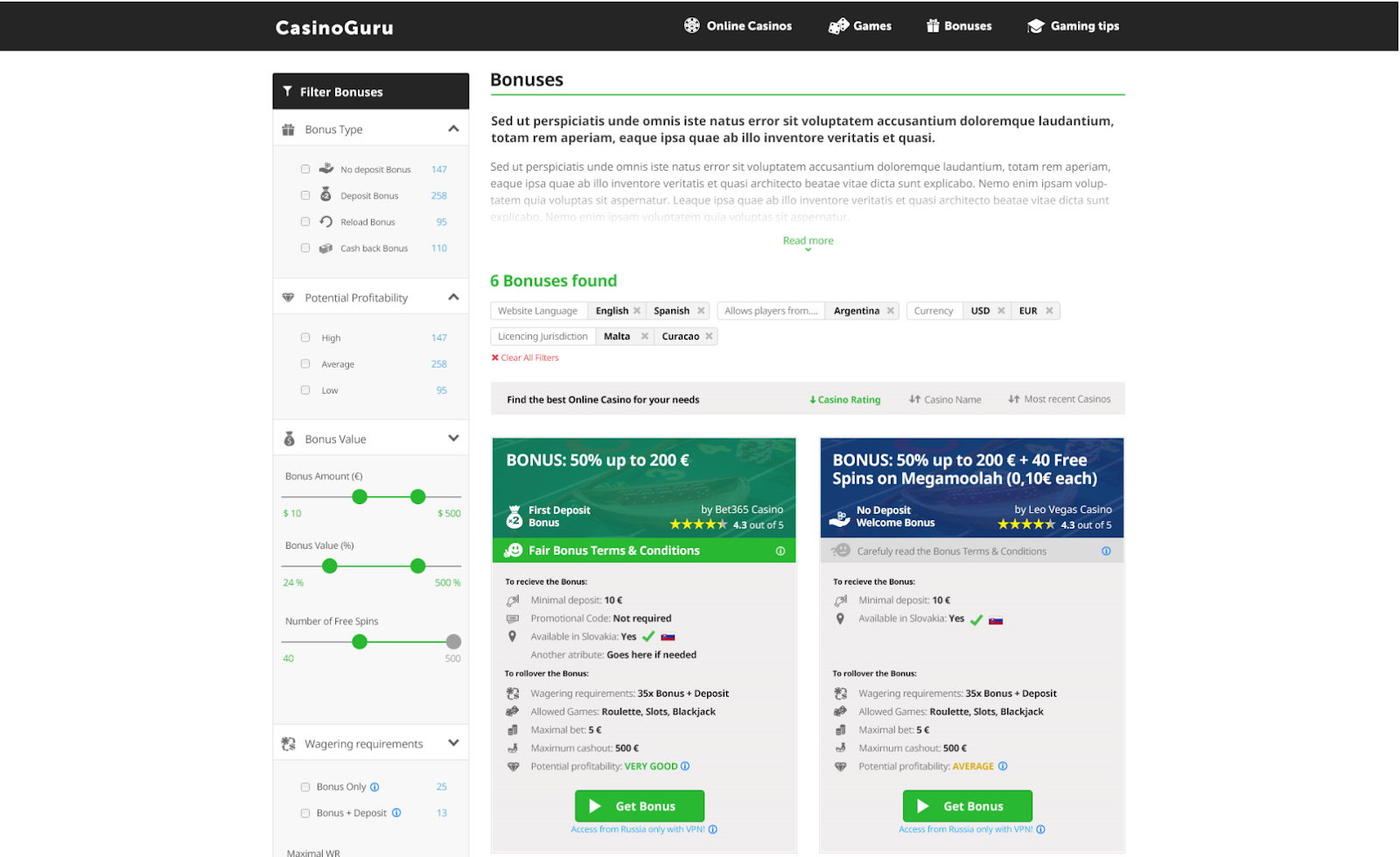Expand the description with Read more

tap(808, 242)
